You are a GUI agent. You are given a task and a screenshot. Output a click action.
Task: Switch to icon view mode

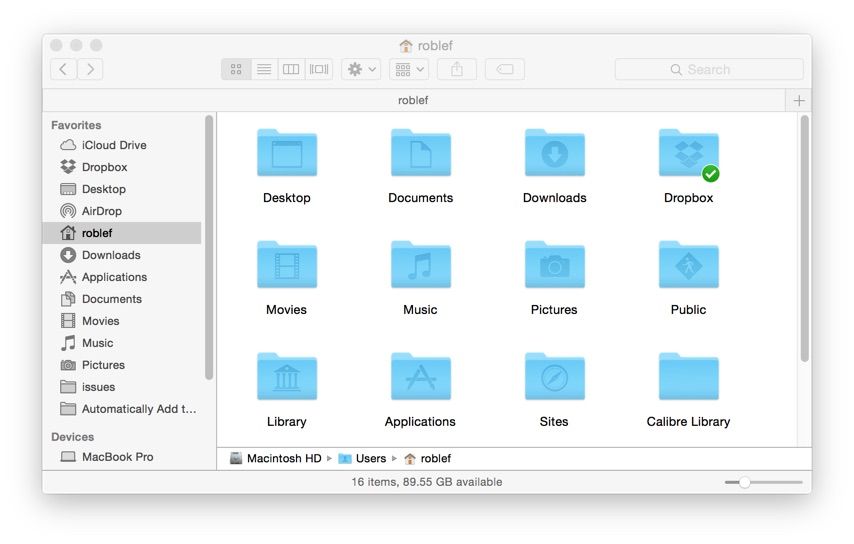236,69
